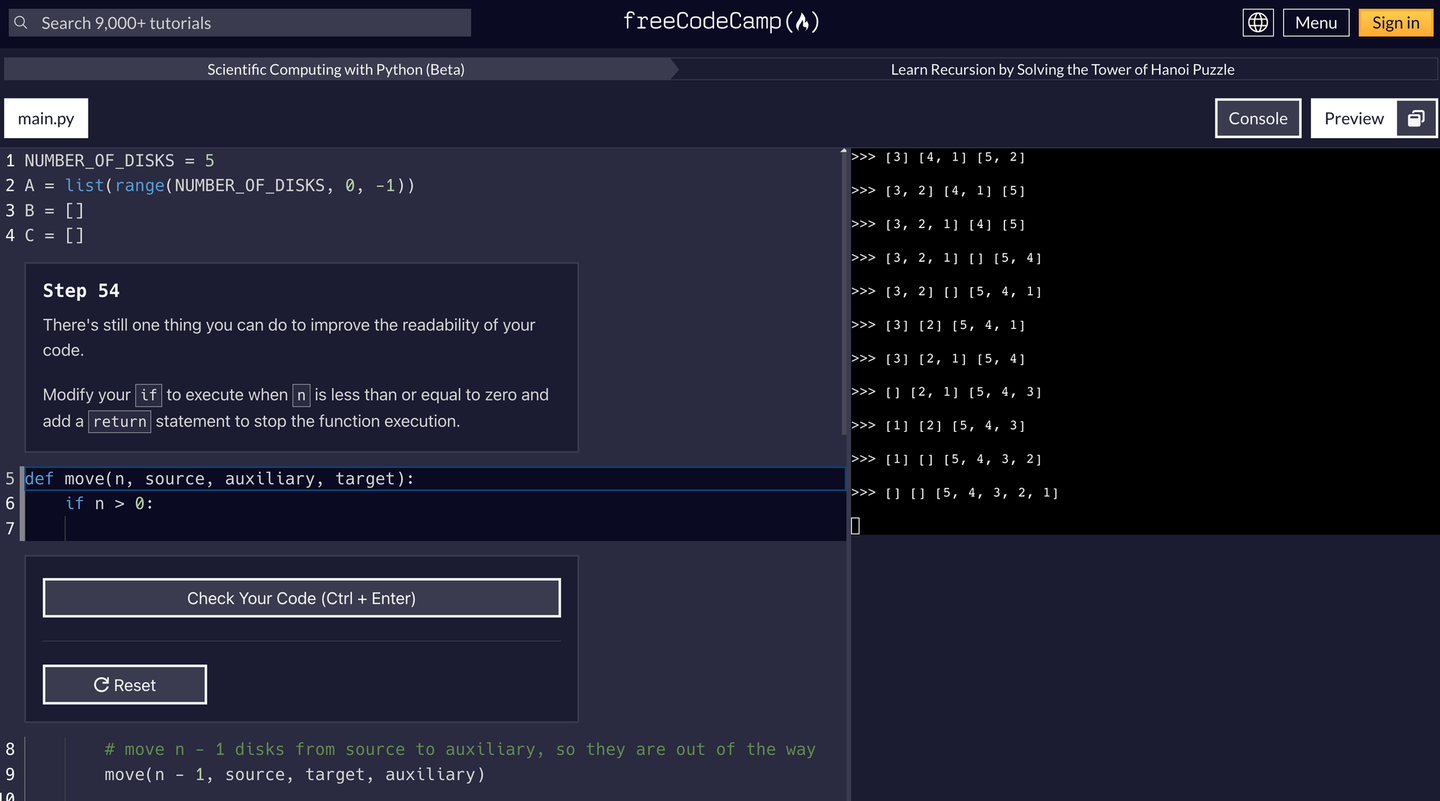Viewport: 1440px width, 801px height.
Task: Click the inline return code element
Action: point(119,421)
